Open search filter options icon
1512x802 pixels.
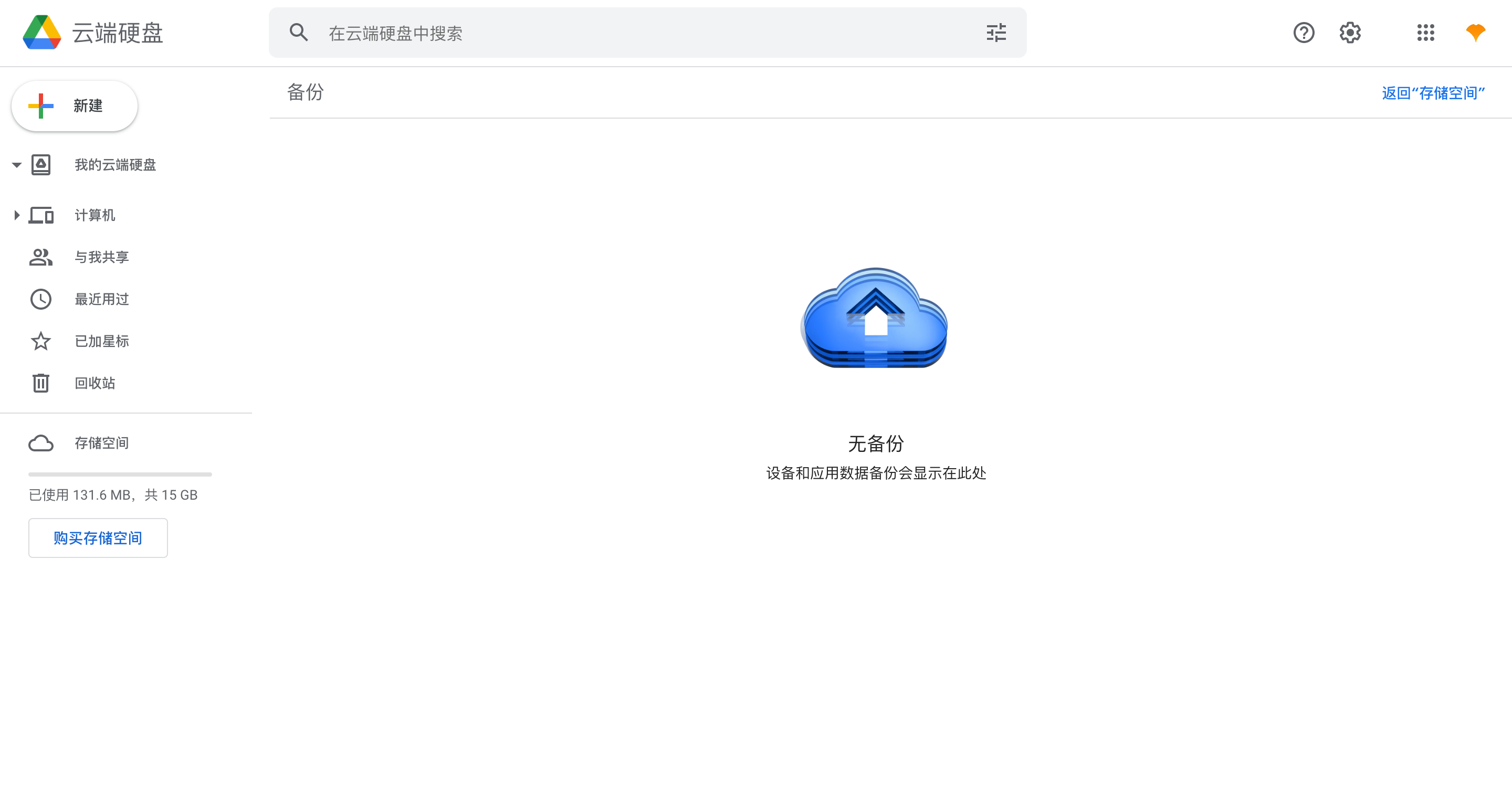[x=996, y=33]
